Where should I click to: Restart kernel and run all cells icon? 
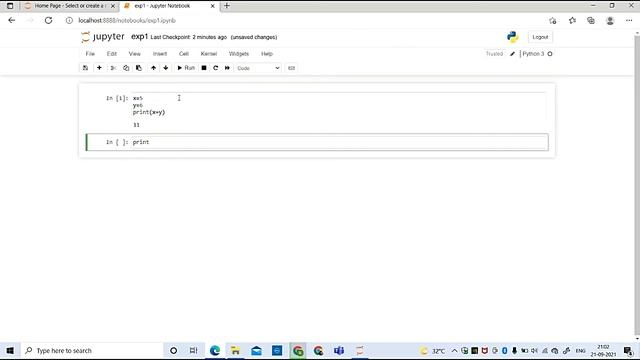pos(227,68)
